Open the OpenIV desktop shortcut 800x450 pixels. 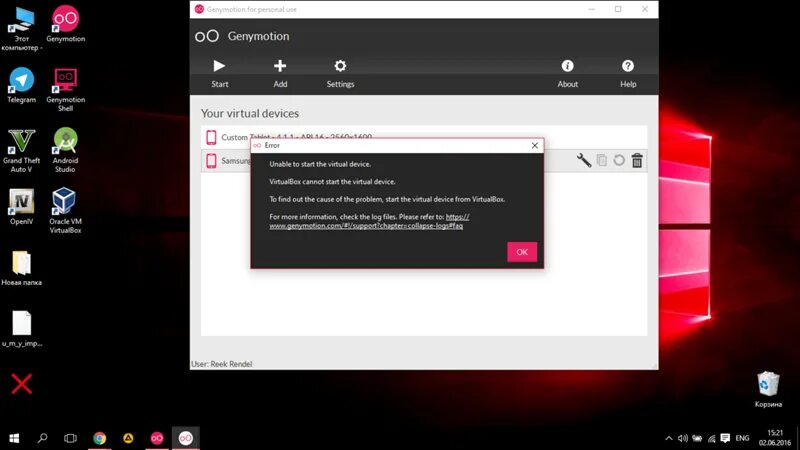tap(21, 207)
